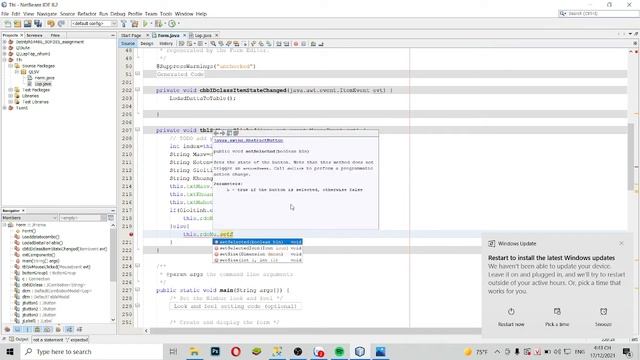Select the setSize(Dimension) completion entry
640x360 pixels.
258,254
